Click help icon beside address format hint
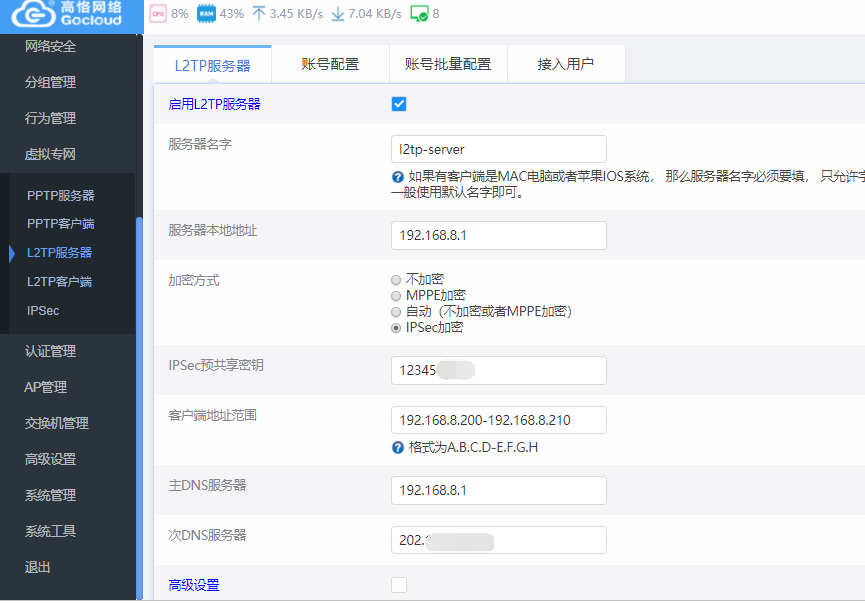865x603 pixels. point(398,447)
